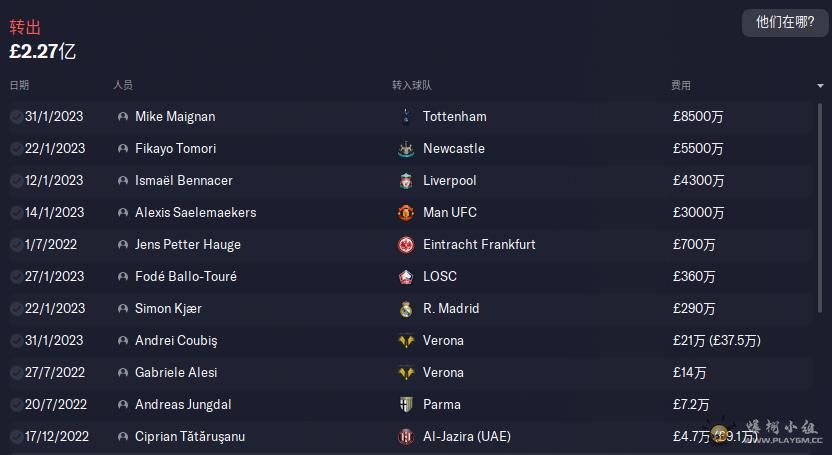Click the 他们在哪? button
The height and width of the screenshot is (455, 832).
click(785, 22)
